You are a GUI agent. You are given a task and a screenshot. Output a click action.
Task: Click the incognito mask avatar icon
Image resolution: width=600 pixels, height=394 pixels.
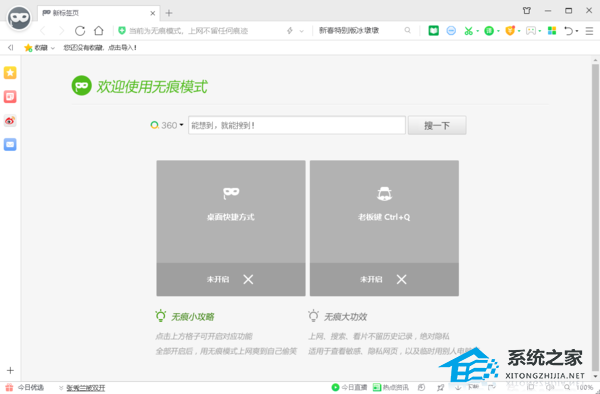click(19, 18)
